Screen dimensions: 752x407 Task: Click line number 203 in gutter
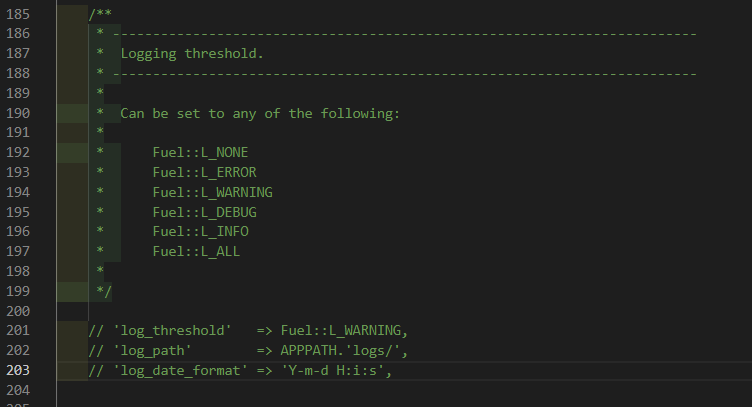[x=18, y=371]
